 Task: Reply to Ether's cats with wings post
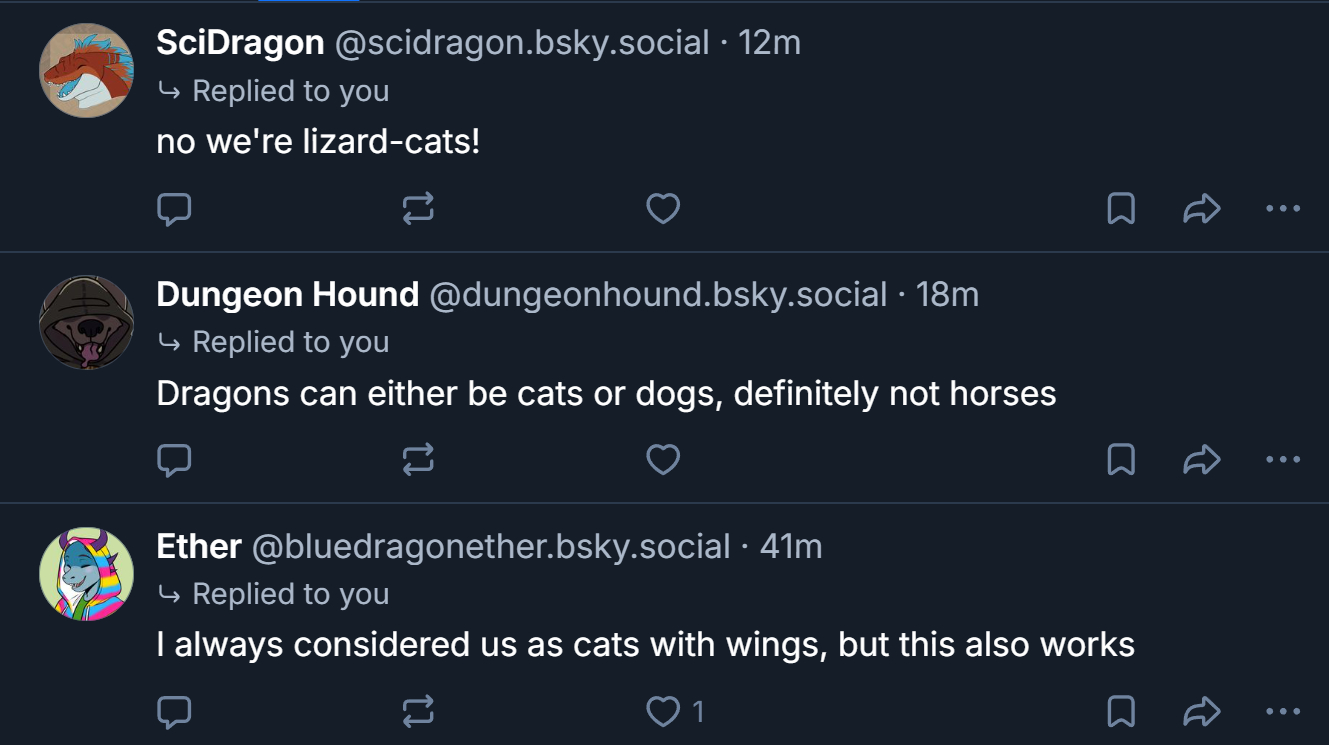click(x=175, y=711)
